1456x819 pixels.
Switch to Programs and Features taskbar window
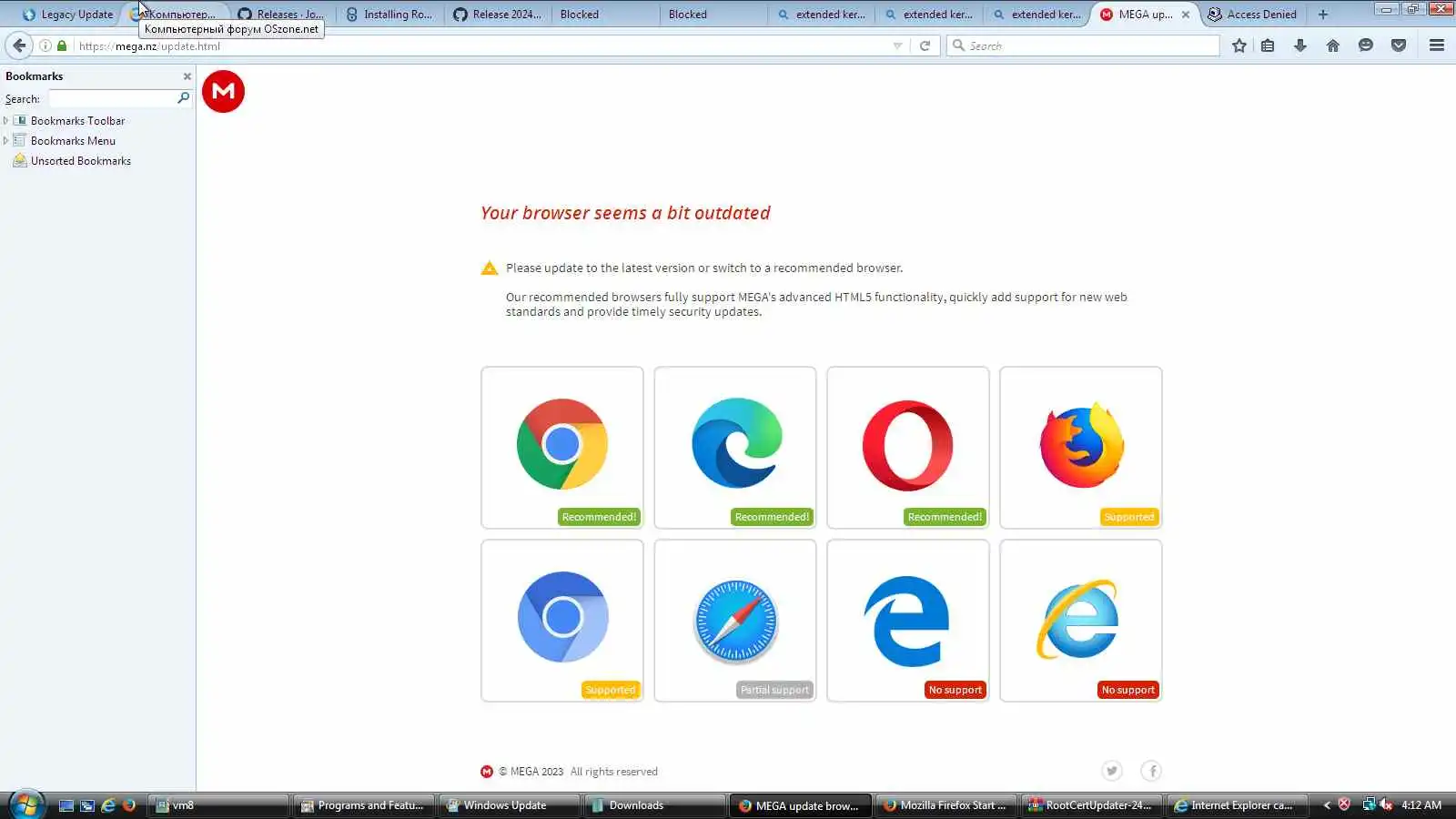tap(364, 805)
